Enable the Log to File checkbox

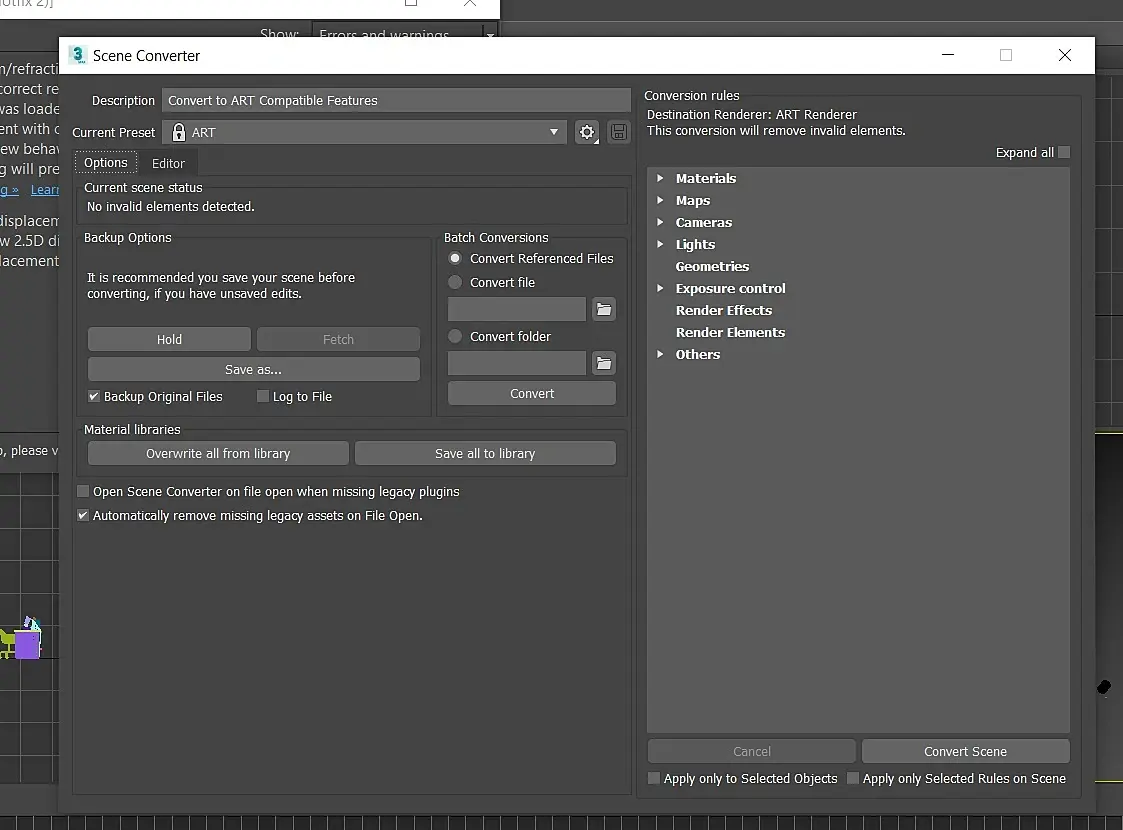click(x=263, y=396)
